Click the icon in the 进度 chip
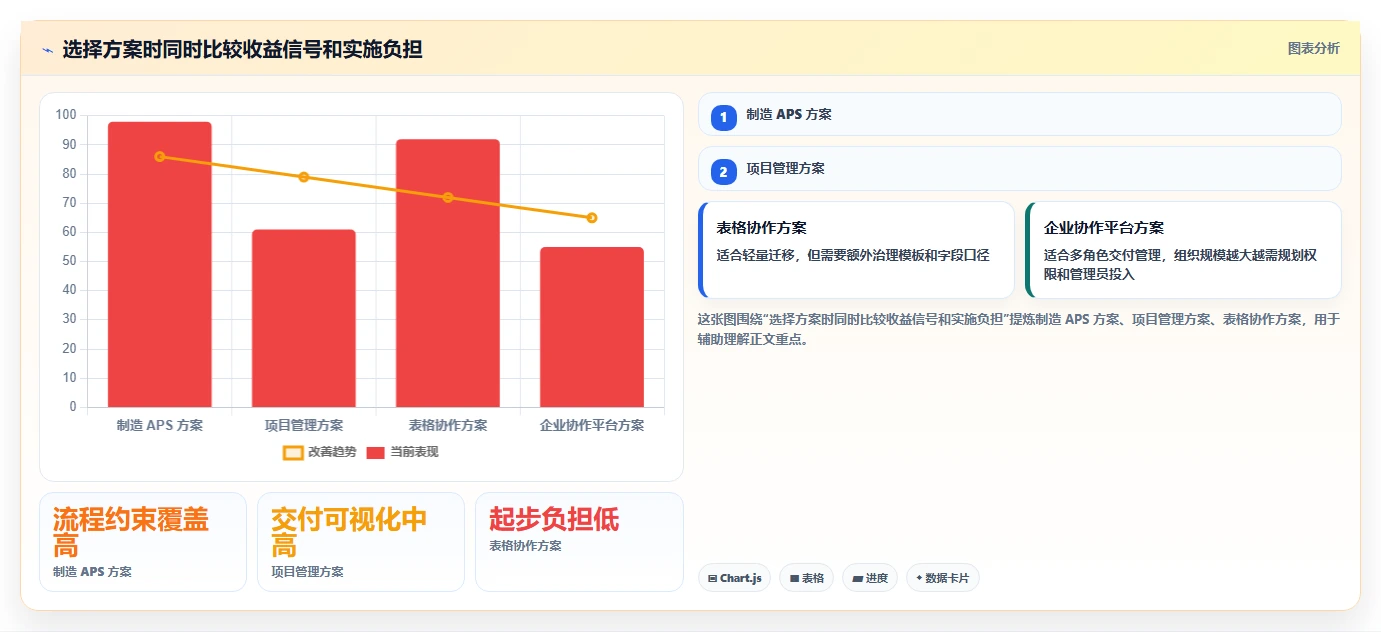The image size is (1381, 632). [x=857, y=578]
